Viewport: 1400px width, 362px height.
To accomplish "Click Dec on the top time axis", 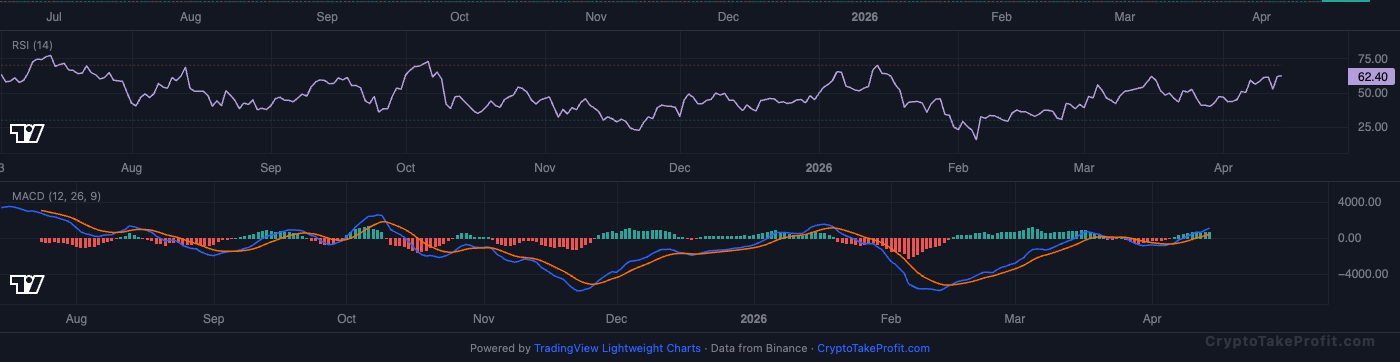I will coord(728,17).
